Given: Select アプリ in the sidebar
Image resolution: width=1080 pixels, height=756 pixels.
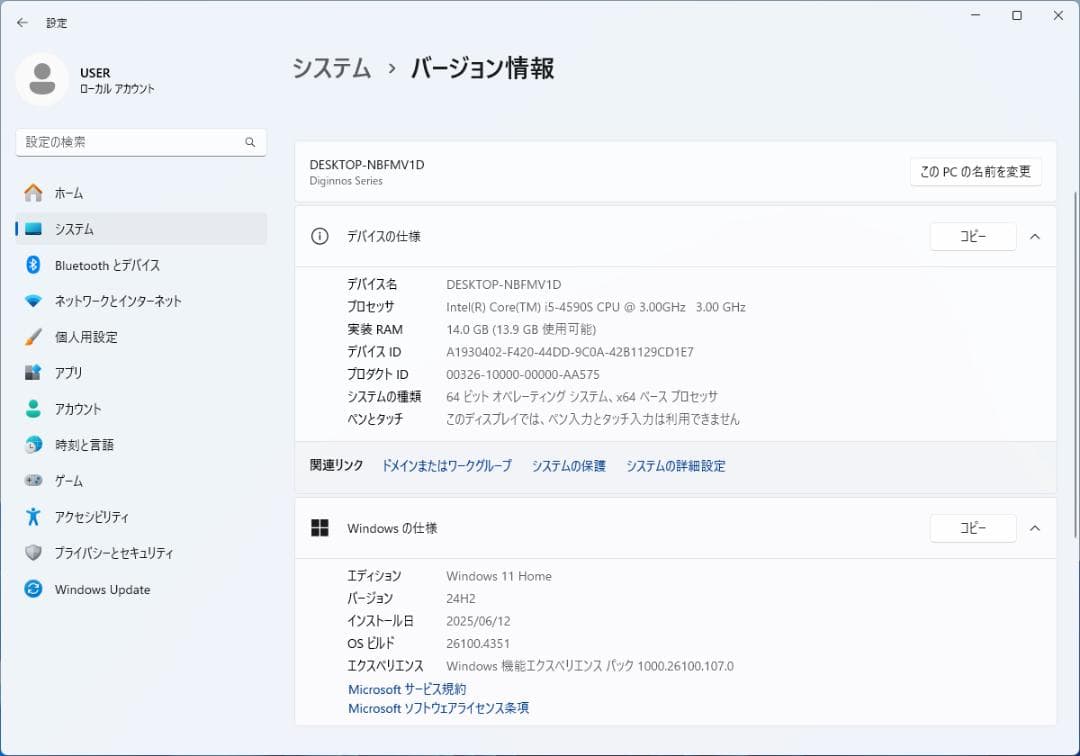Looking at the screenshot, I should 141,372.
